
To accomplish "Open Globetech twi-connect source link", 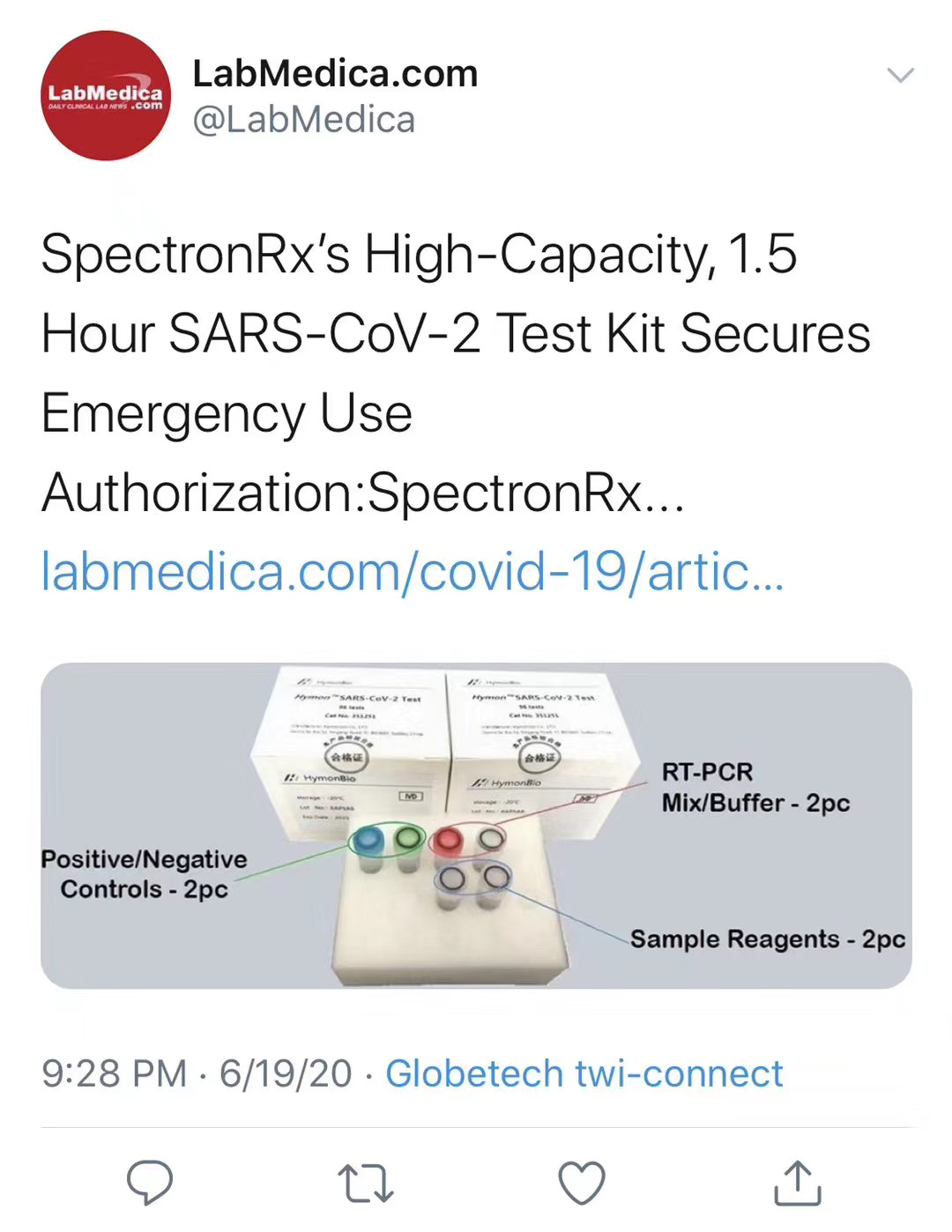I will (584, 1073).
